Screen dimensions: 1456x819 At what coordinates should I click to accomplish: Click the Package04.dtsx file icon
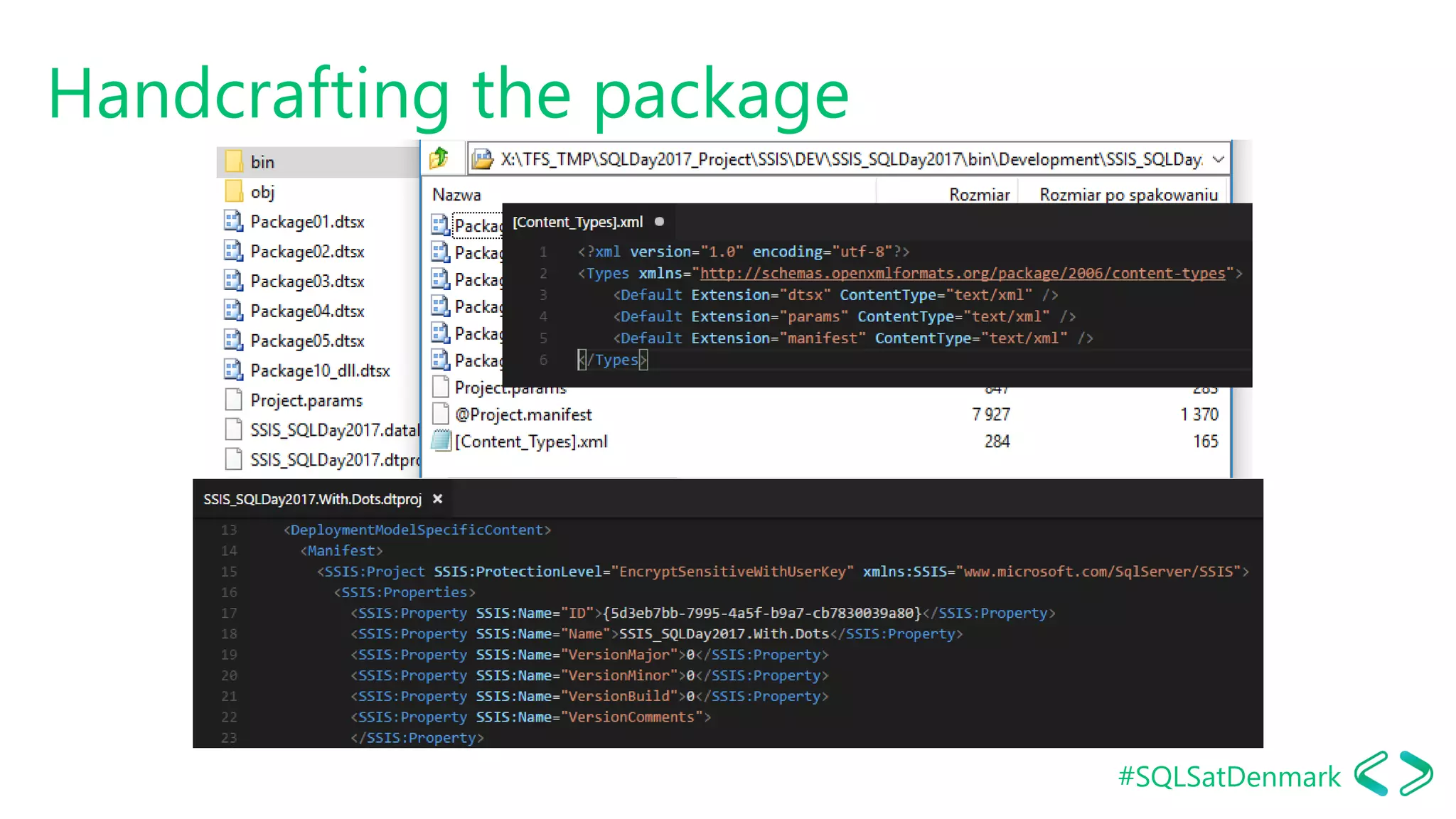click(234, 311)
